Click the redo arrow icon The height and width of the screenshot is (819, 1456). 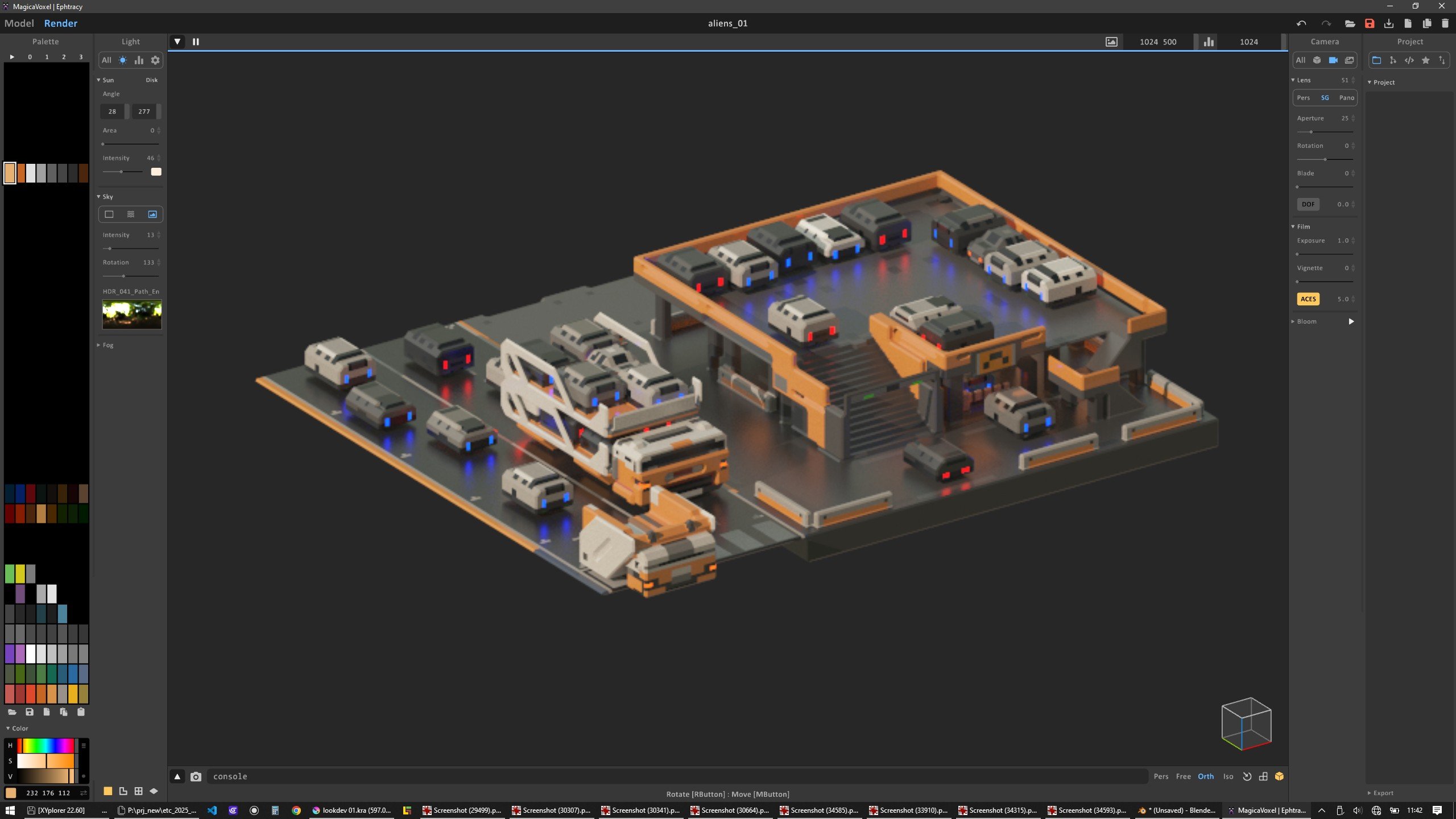(x=1326, y=23)
